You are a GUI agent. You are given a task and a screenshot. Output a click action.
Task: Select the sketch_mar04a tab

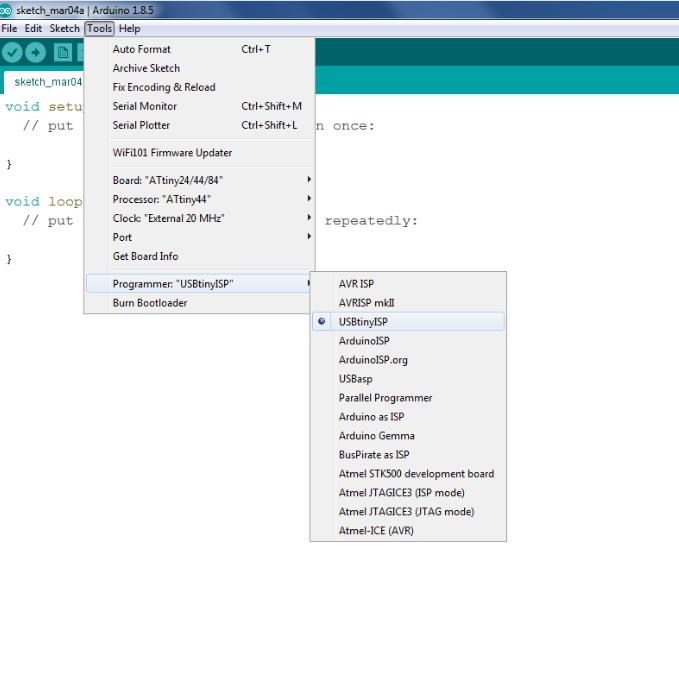click(44, 82)
